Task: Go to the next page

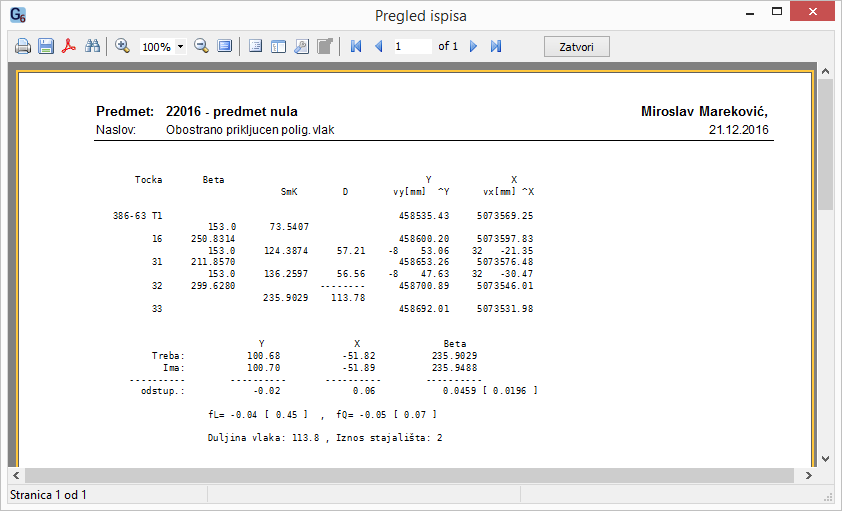Action: point(473,47)
